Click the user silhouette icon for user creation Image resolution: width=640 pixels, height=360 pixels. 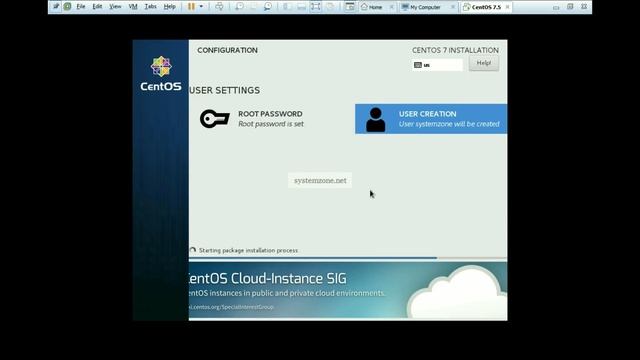point(376,120)
